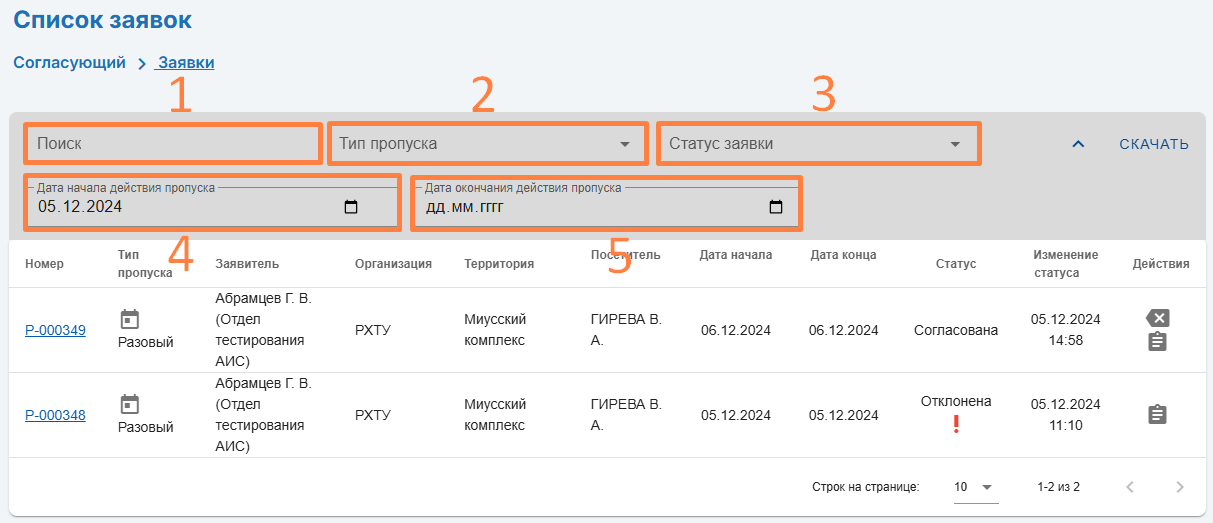Click the Согласующий breadcrumb
Image resolution: width=1213 pixels, height=523 pixels.
pyautogui.click(x=69, y=63)
